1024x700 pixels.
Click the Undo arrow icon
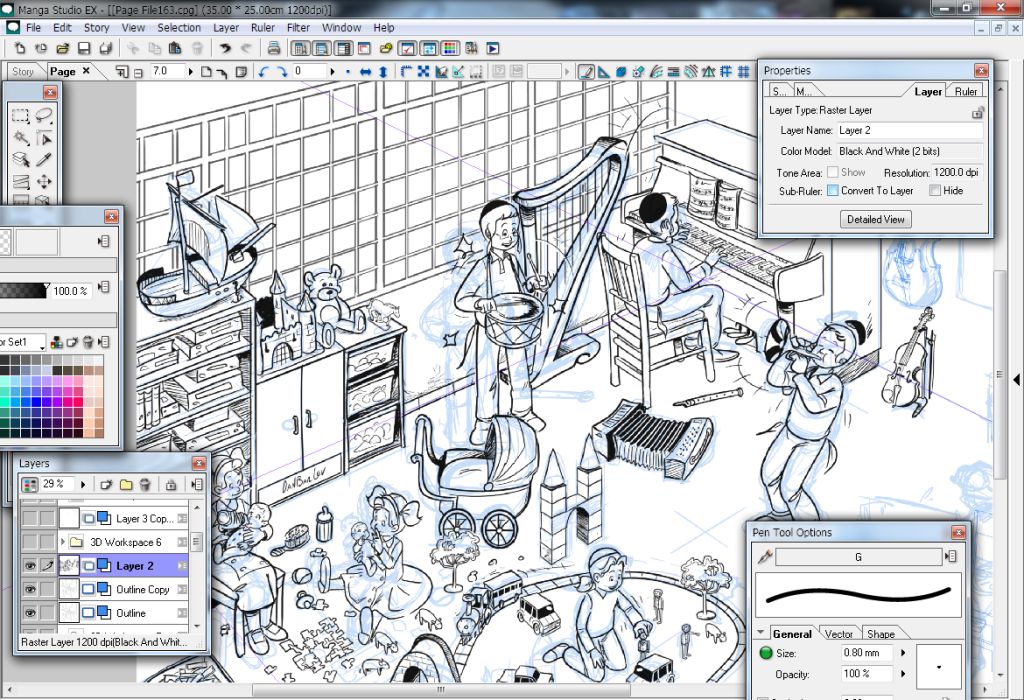pyautogui.click(x=225, y=48)
